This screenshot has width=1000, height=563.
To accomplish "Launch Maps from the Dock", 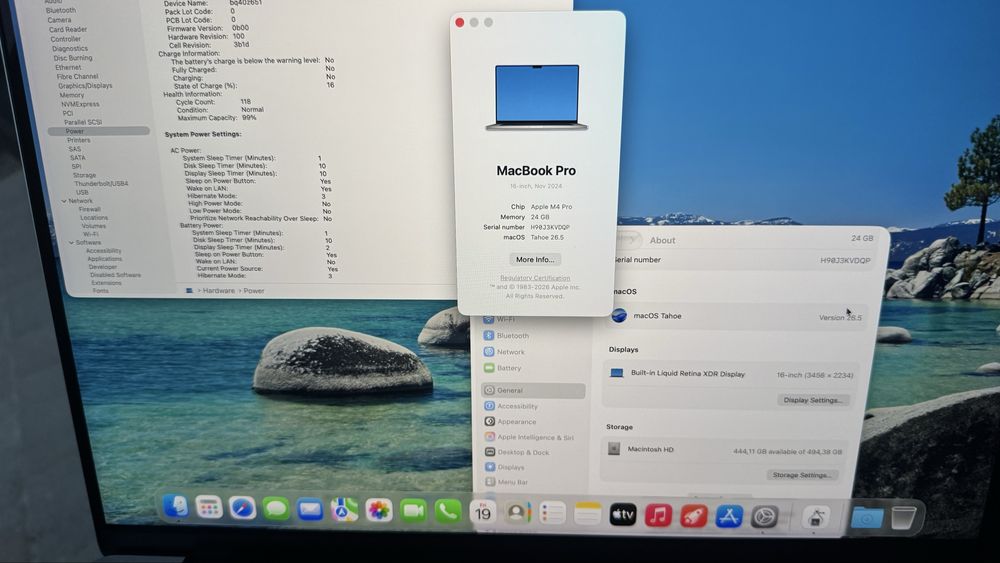I will 344,510.
